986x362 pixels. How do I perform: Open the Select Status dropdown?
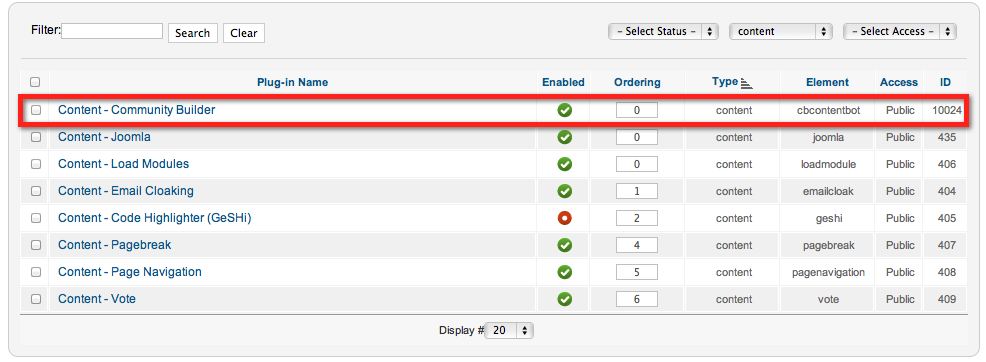[663, 31]
